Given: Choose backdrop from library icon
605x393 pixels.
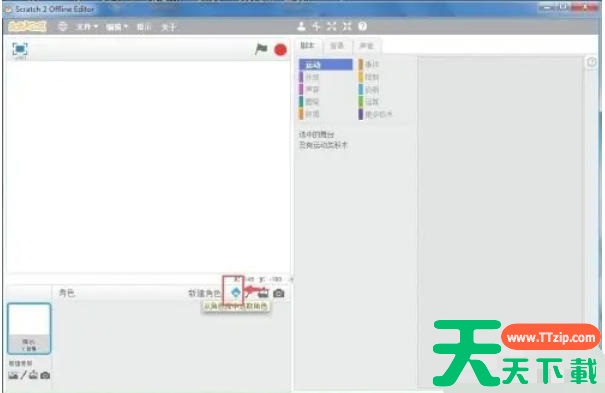Looking at the screenshot, I should pyautogui.click(x=13, y=375).
